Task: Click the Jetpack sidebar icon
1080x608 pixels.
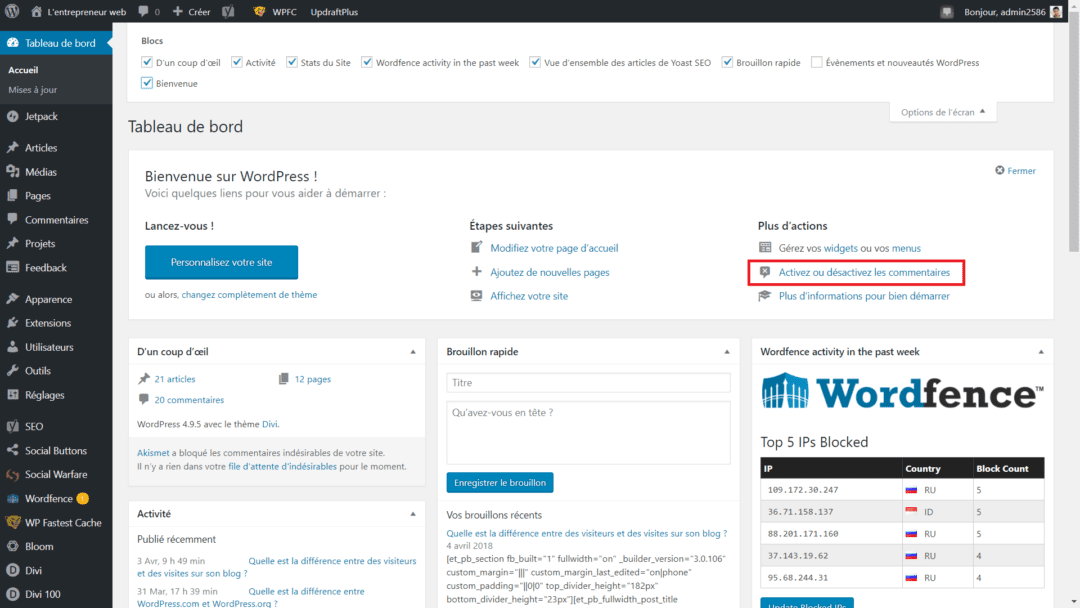Action: coord(12,116)
